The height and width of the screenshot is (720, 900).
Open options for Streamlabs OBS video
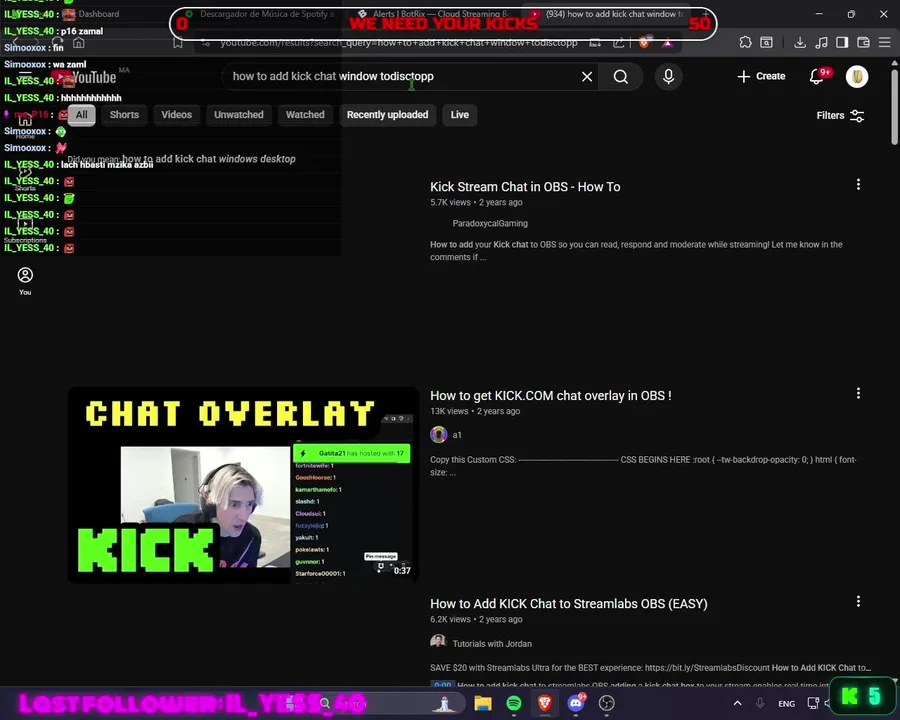[x=858, y=601]
